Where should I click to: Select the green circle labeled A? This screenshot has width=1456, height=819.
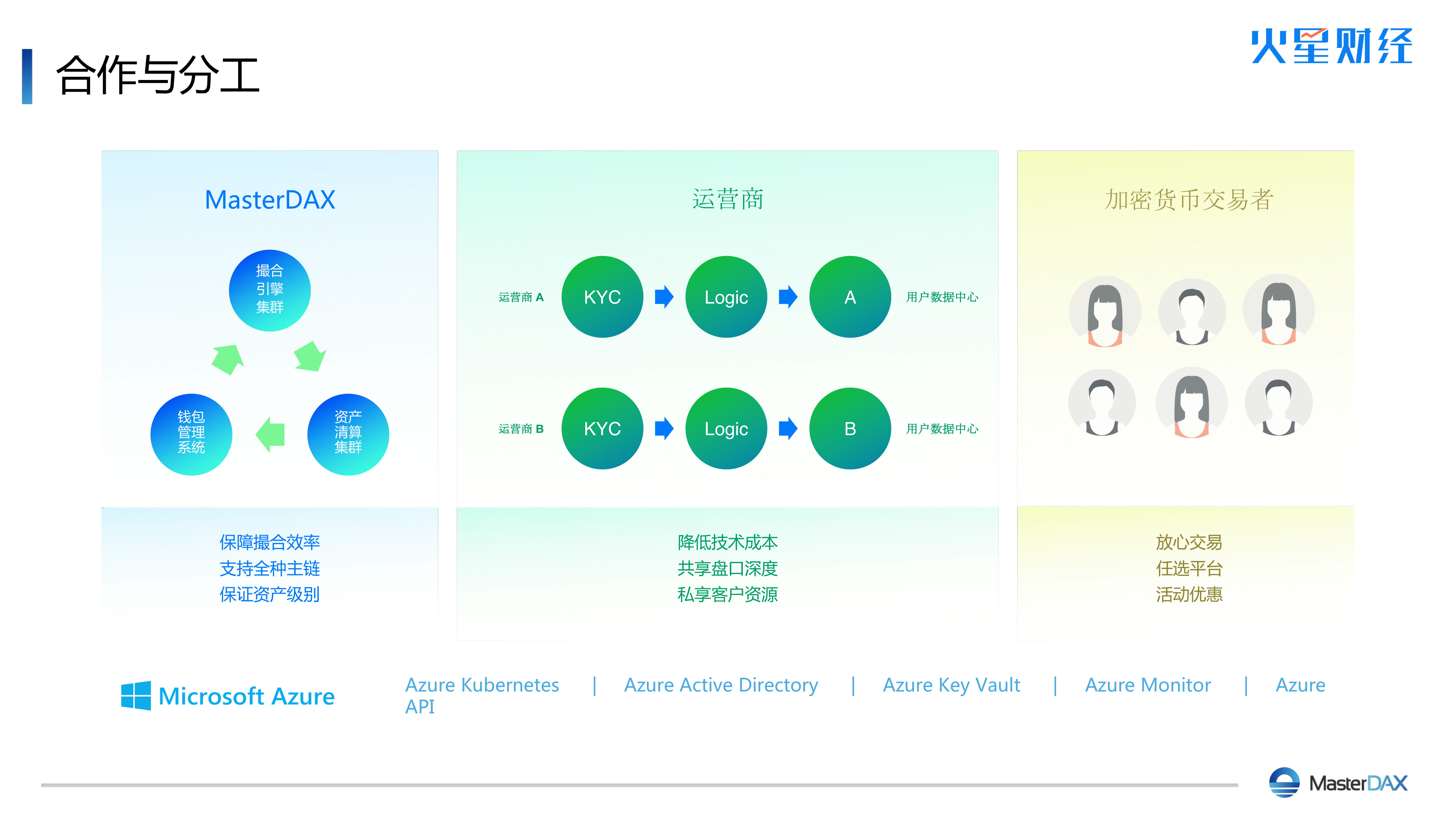(850, 297)
